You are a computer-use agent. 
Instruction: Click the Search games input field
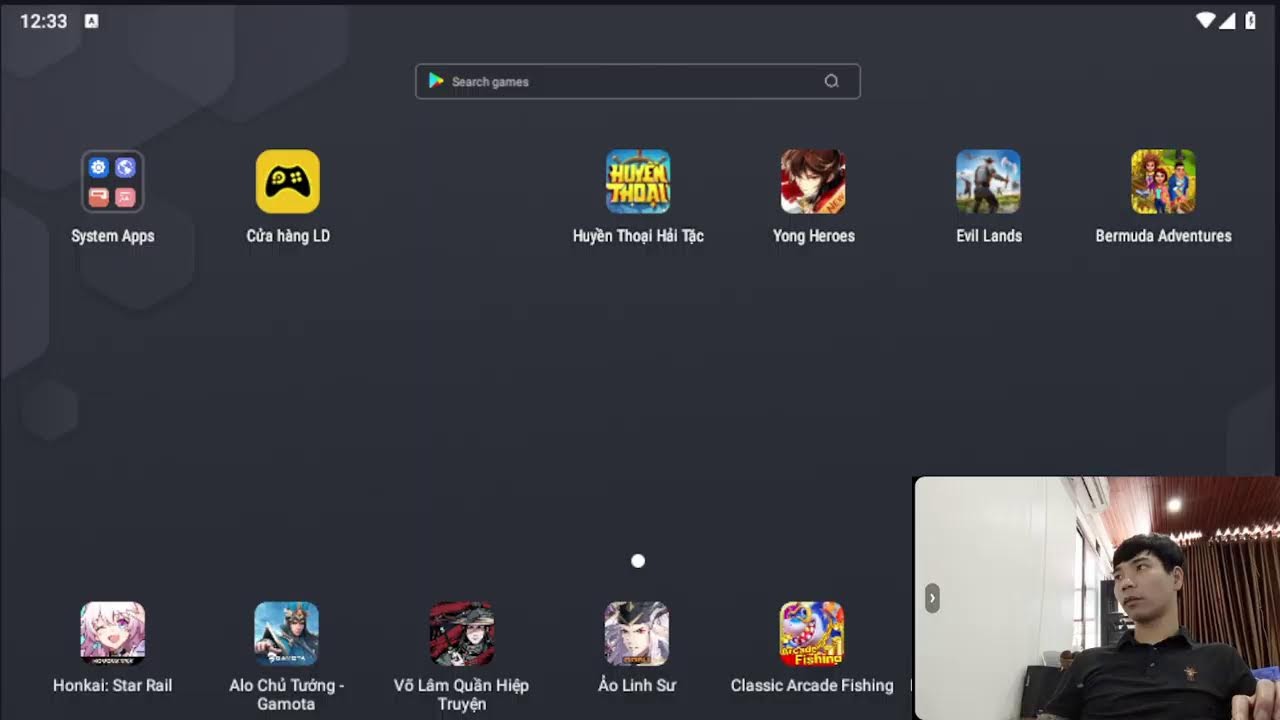tap(638, 82)
